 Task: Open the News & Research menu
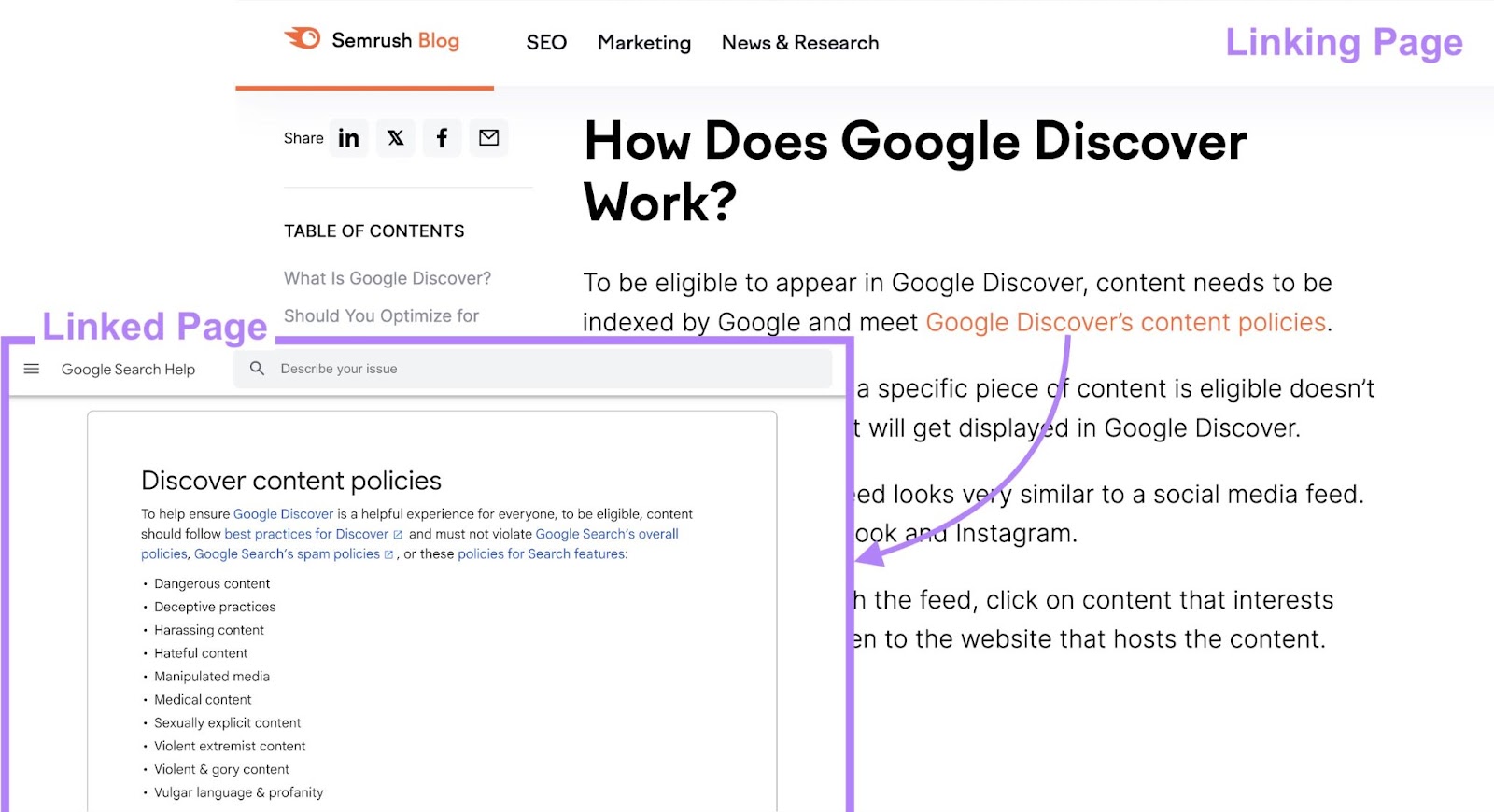click(800, 43)
